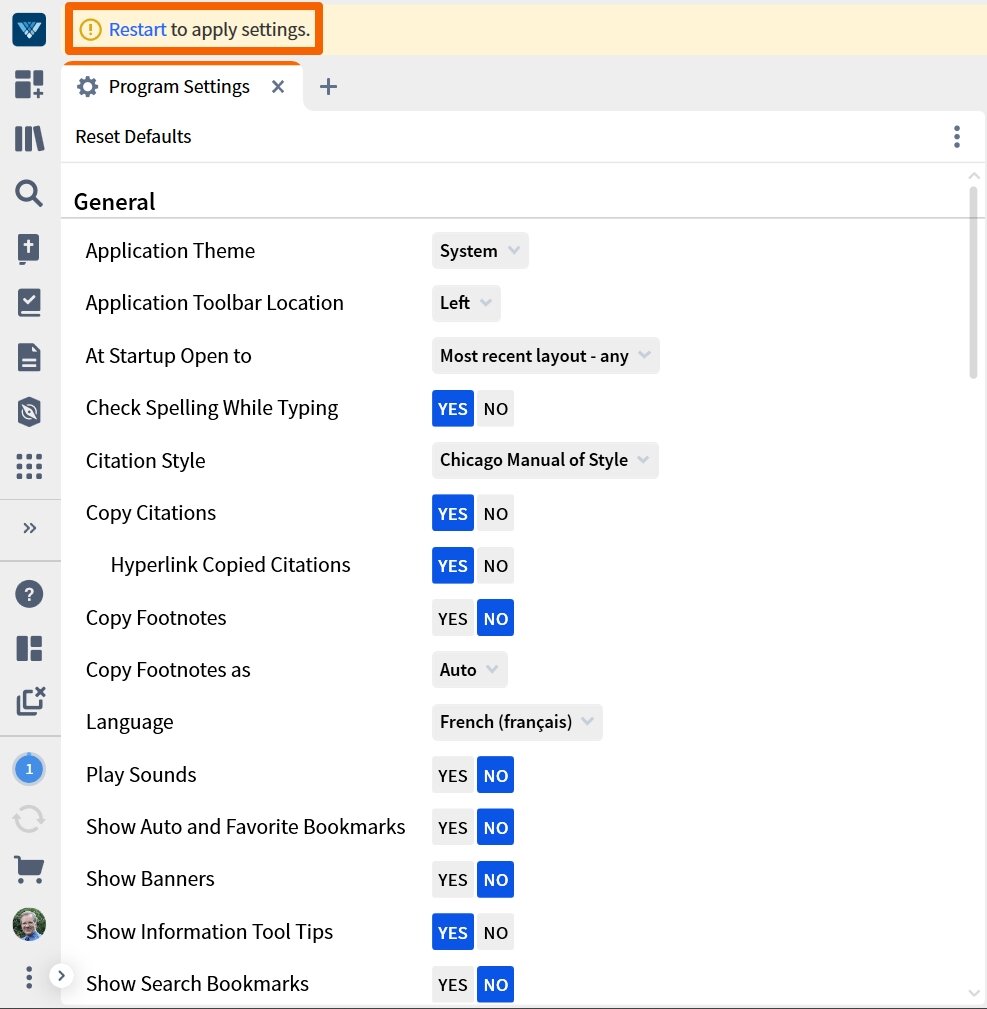Set Copy Footnotes to YES
The width and height of the screenshot is (987, 1009).
(x=453, y=618)
